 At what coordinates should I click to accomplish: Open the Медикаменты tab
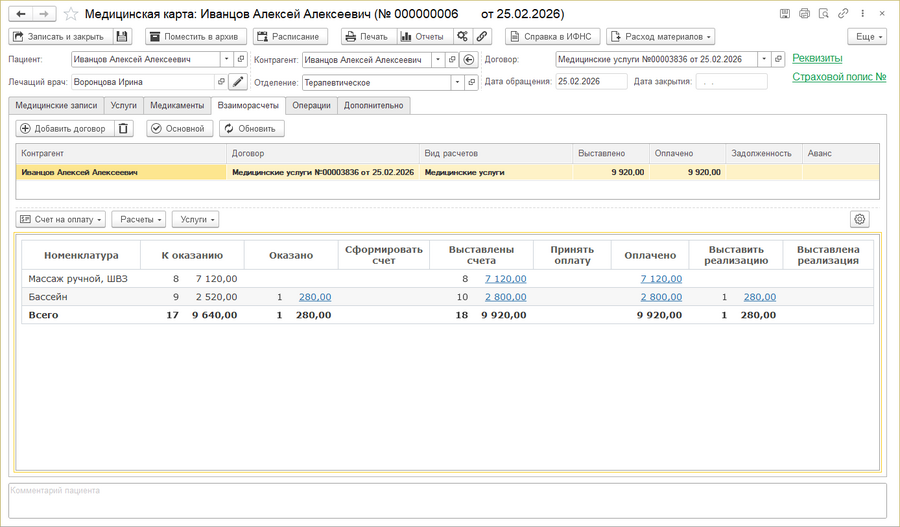point(177,105)
